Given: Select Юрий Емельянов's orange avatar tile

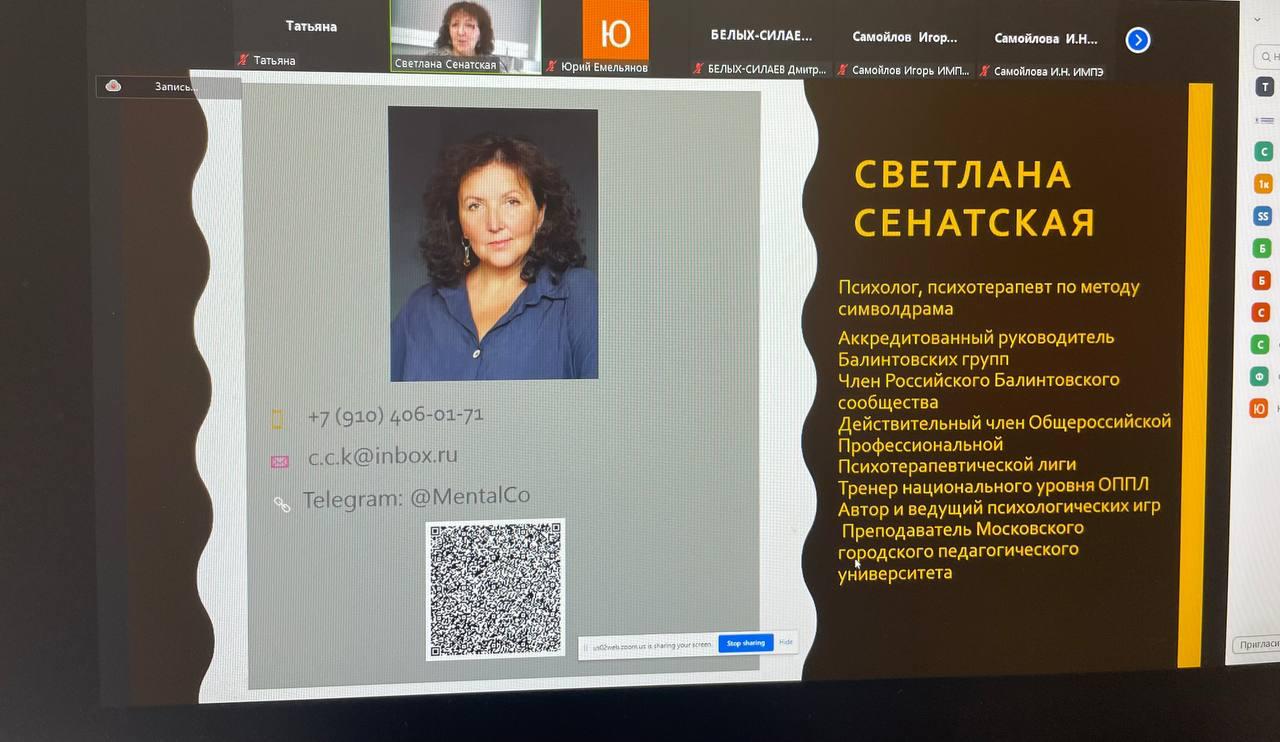Looking at the screenshot, I should click(x=615, y=33).
